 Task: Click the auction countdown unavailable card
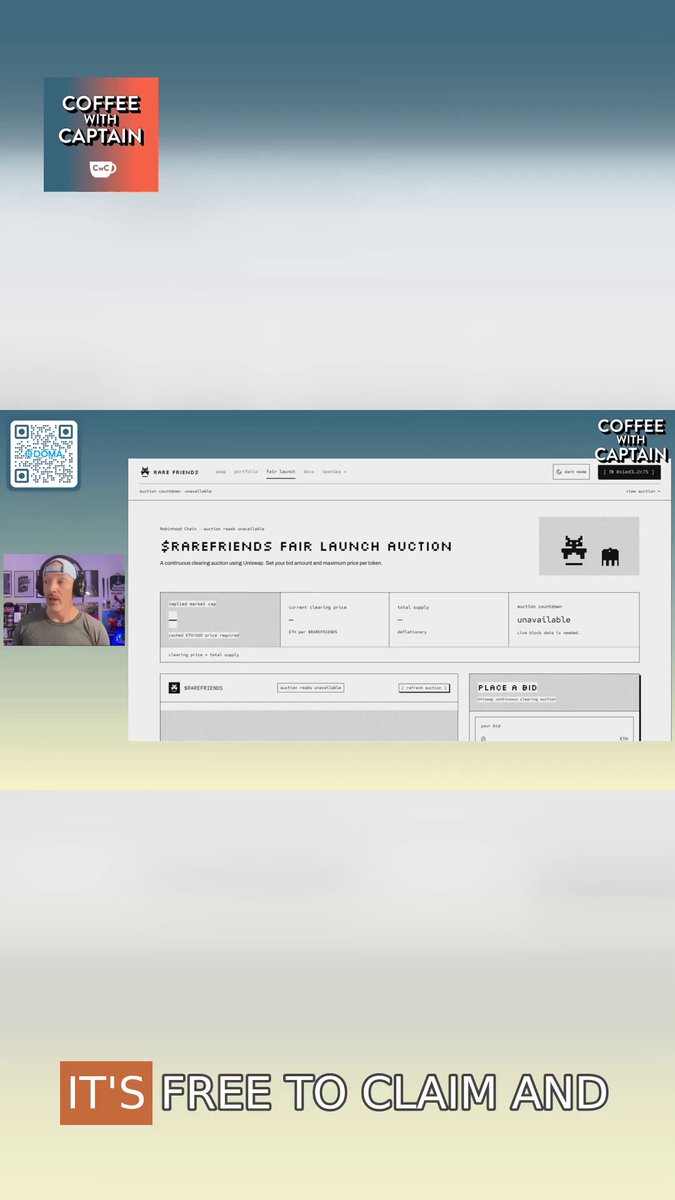[574, 620]
